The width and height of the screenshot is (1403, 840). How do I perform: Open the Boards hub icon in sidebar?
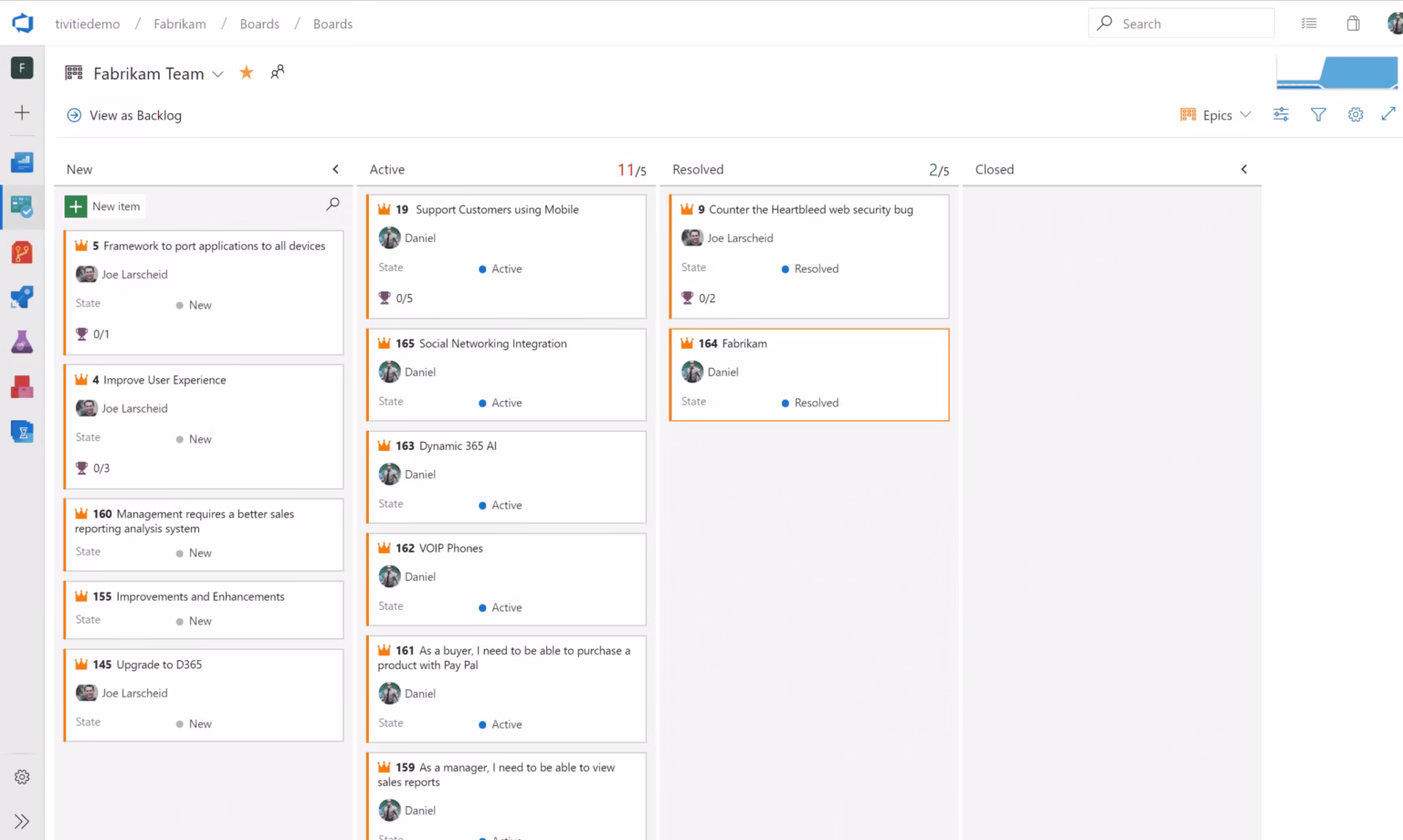[22, 206]
